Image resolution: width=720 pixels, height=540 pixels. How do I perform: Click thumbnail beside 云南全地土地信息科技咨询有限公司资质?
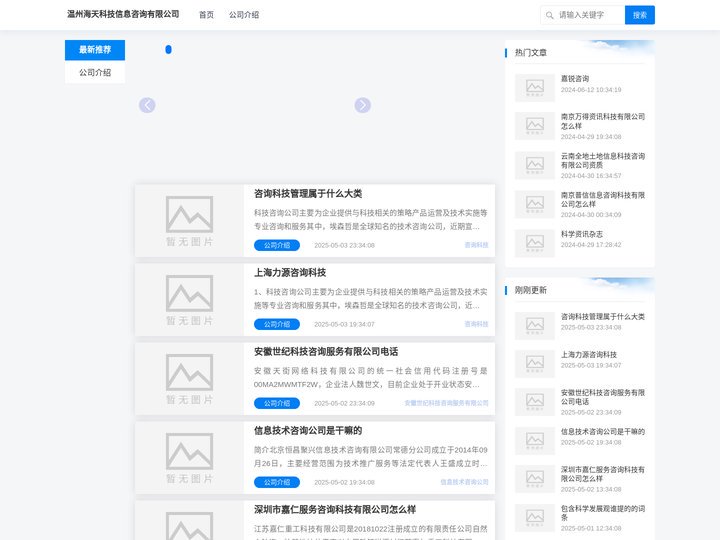[534, 165]
